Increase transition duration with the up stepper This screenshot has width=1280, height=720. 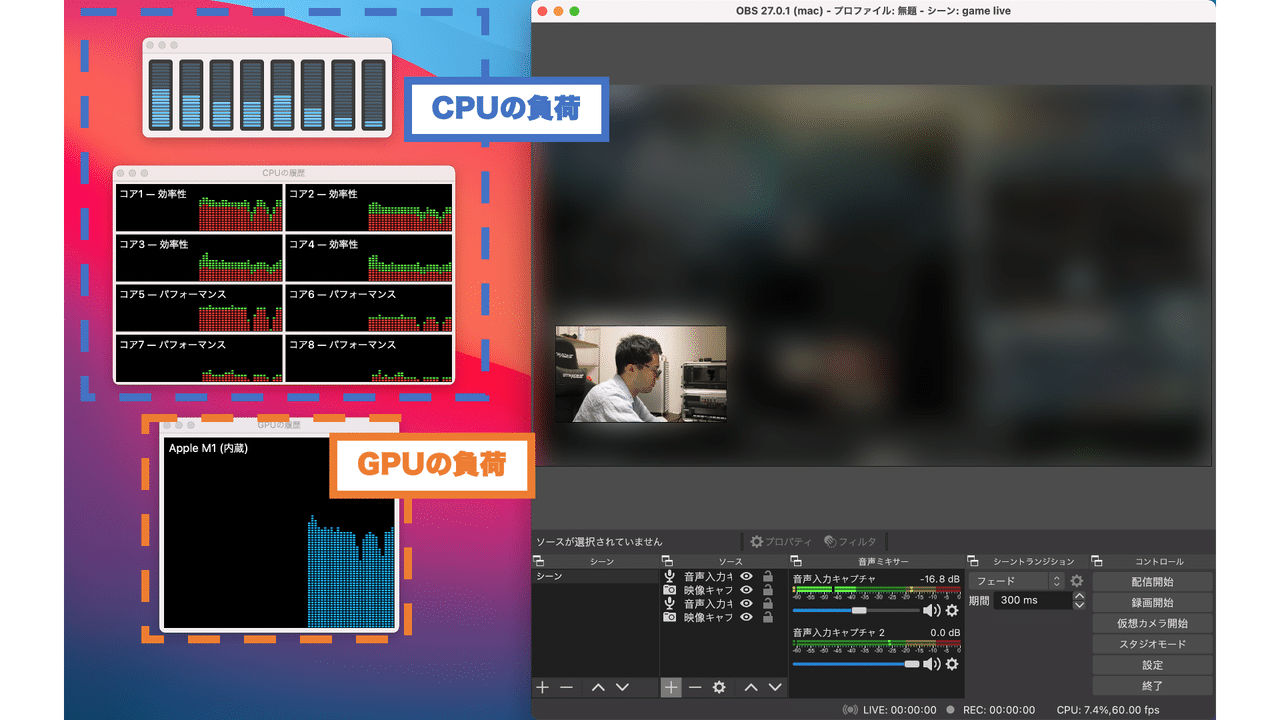(x=1078, y=594)
